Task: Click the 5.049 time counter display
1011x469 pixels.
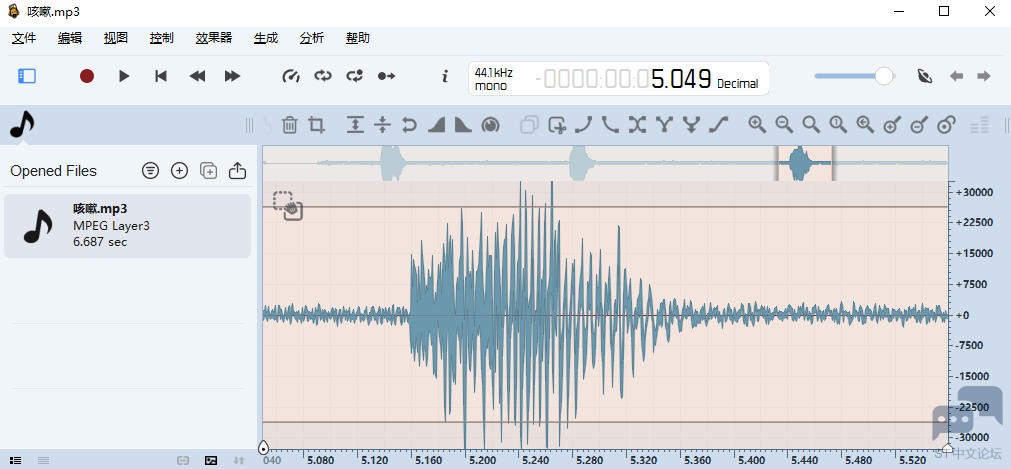Action: [x=681, y=79]
